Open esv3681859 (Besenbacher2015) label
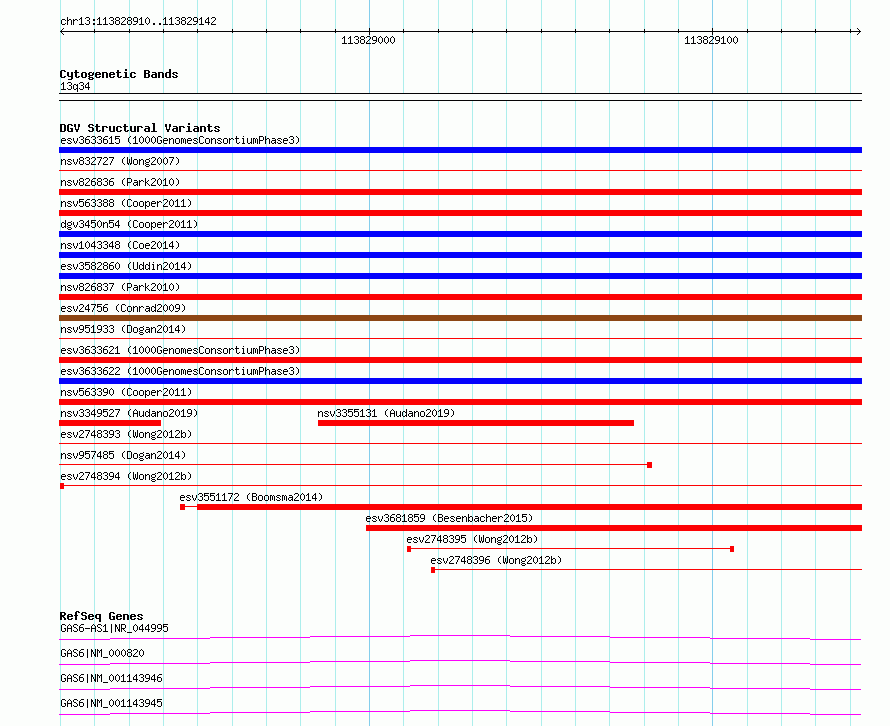Viewport: 890px width, 726px height. click(x=449, y=518)
